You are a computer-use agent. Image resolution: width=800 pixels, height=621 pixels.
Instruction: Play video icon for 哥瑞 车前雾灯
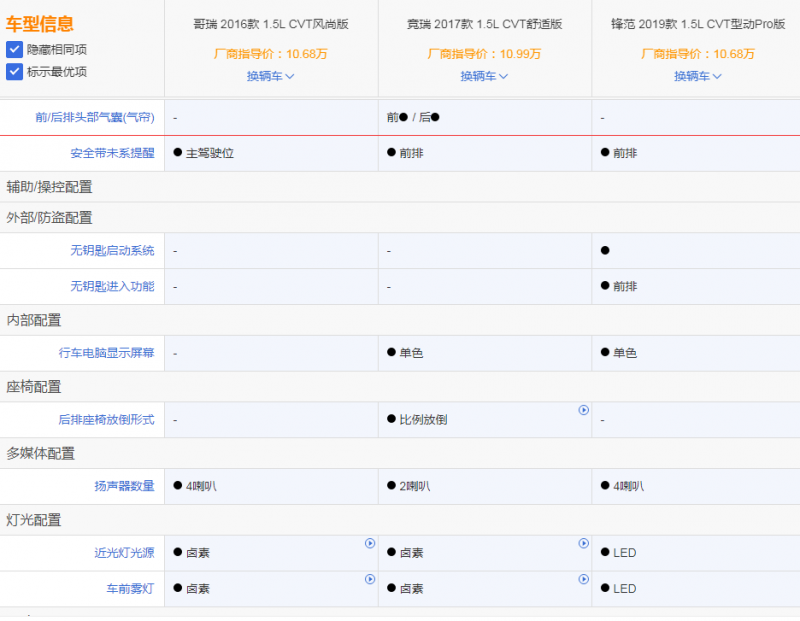370,579
